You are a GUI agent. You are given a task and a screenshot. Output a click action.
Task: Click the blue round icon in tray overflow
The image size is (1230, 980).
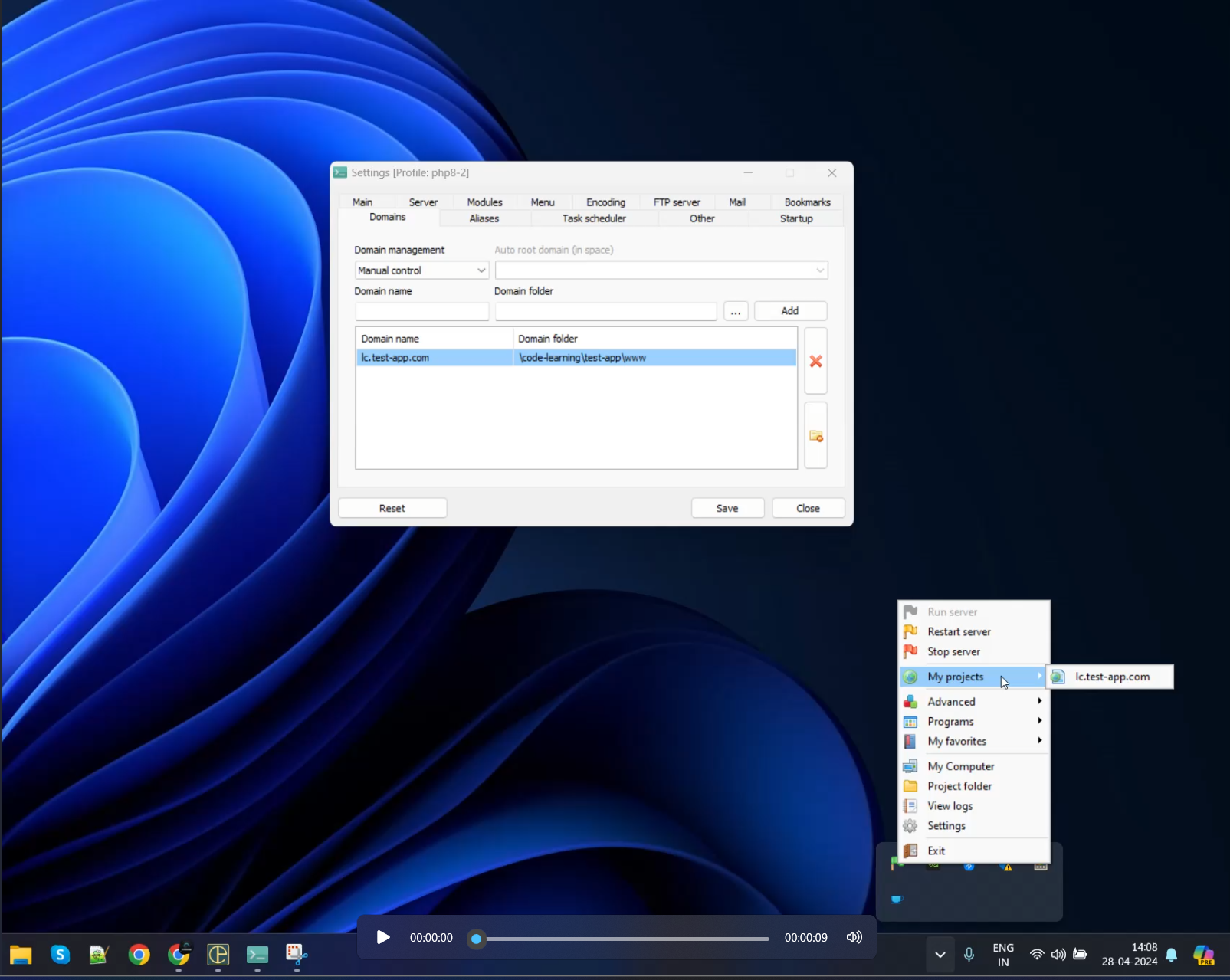(x=969, y=867)
